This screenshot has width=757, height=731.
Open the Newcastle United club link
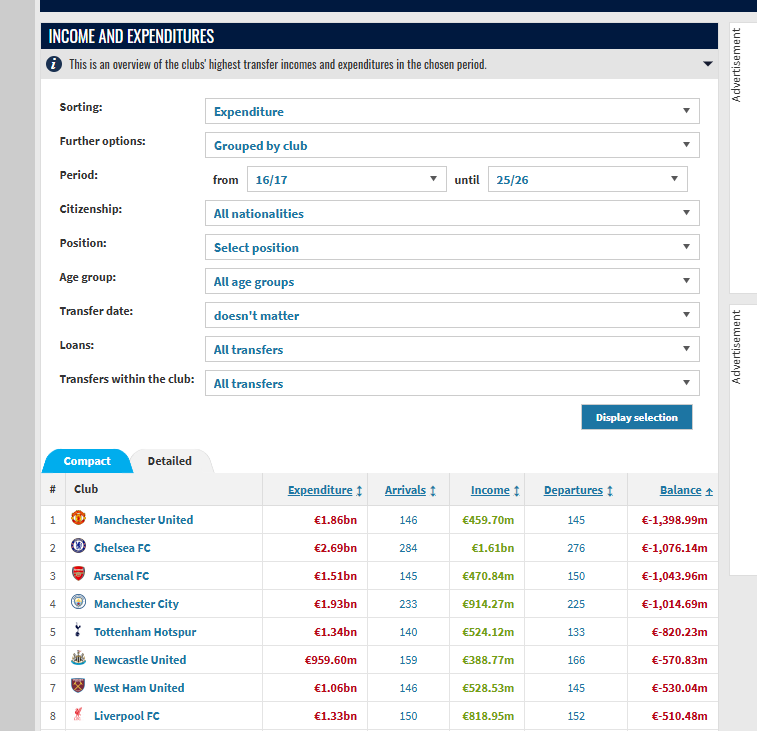[140, 660]
